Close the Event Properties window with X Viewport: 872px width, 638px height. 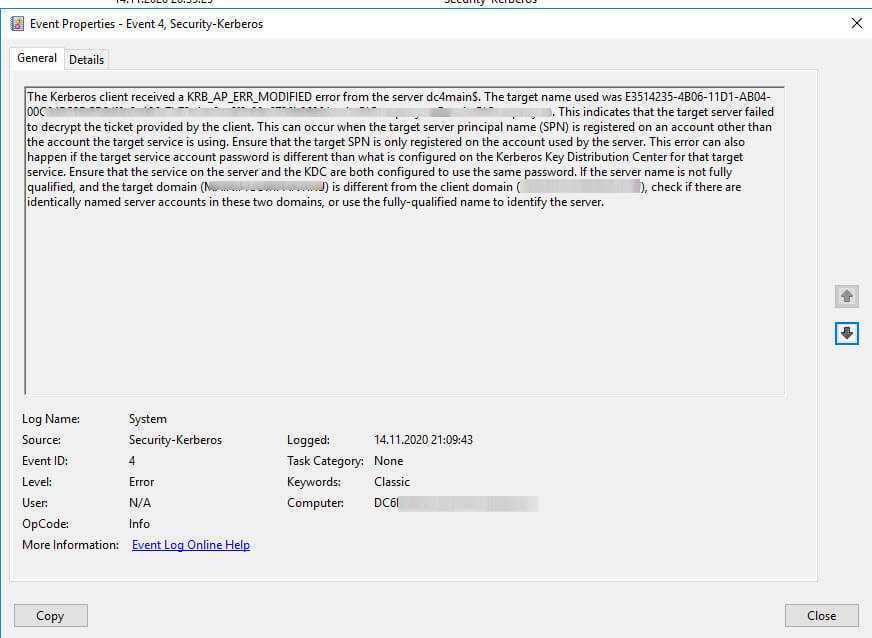click(x=856, y=23)
